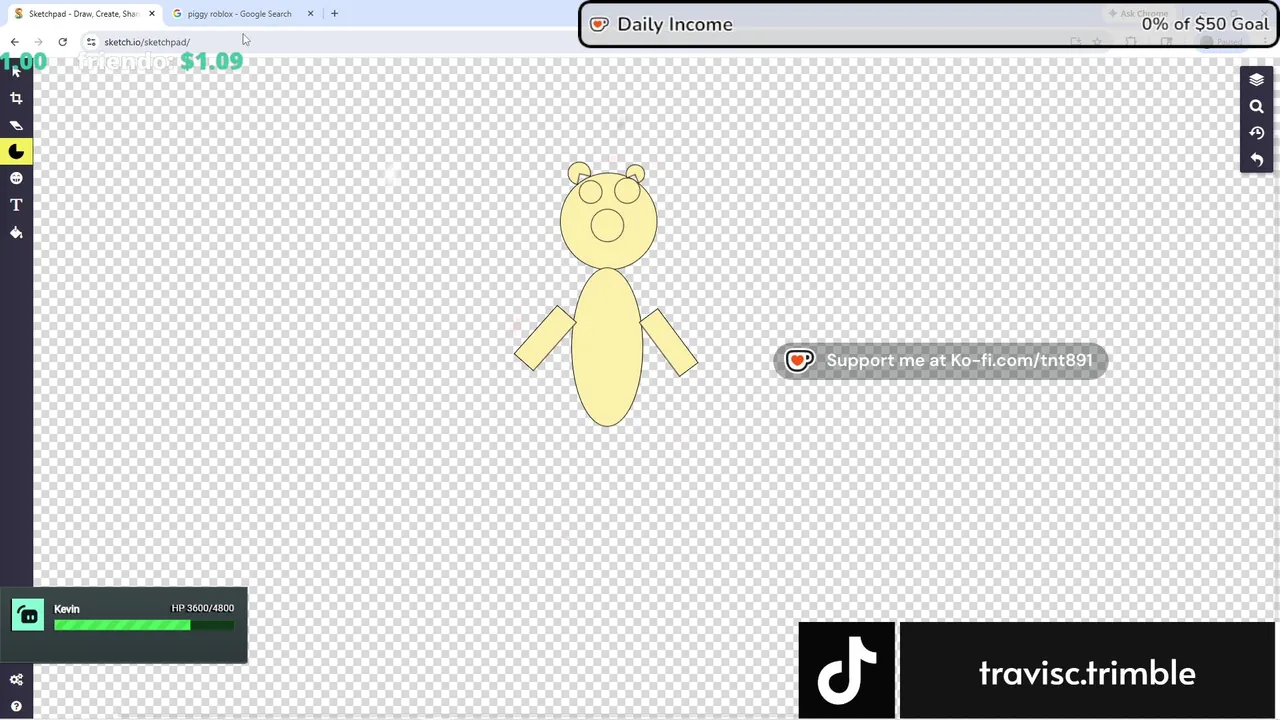Click the travisc.trimble username label
The width and height of the screenshot is (1280, 720).
(1087, 673)
